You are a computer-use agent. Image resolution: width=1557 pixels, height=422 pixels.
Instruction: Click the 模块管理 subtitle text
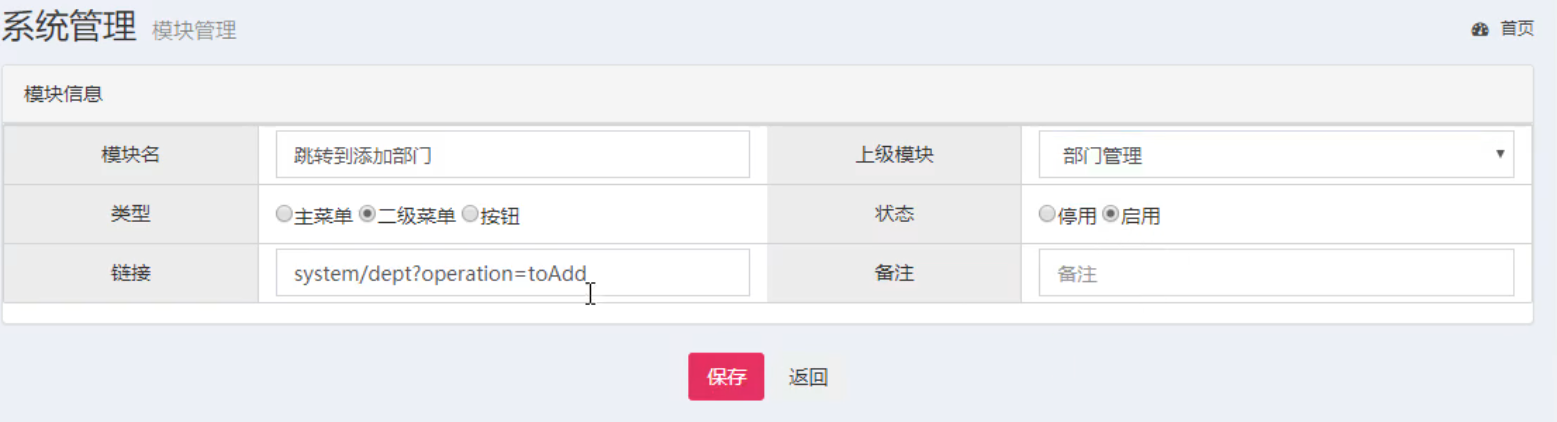point(194,31)
